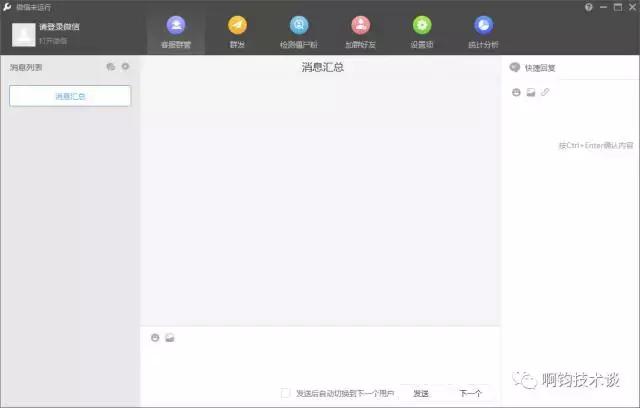Click the emoji icon in quick reply panel
The width and height of the screenshot is (640, 408).
tap(516, 93)
